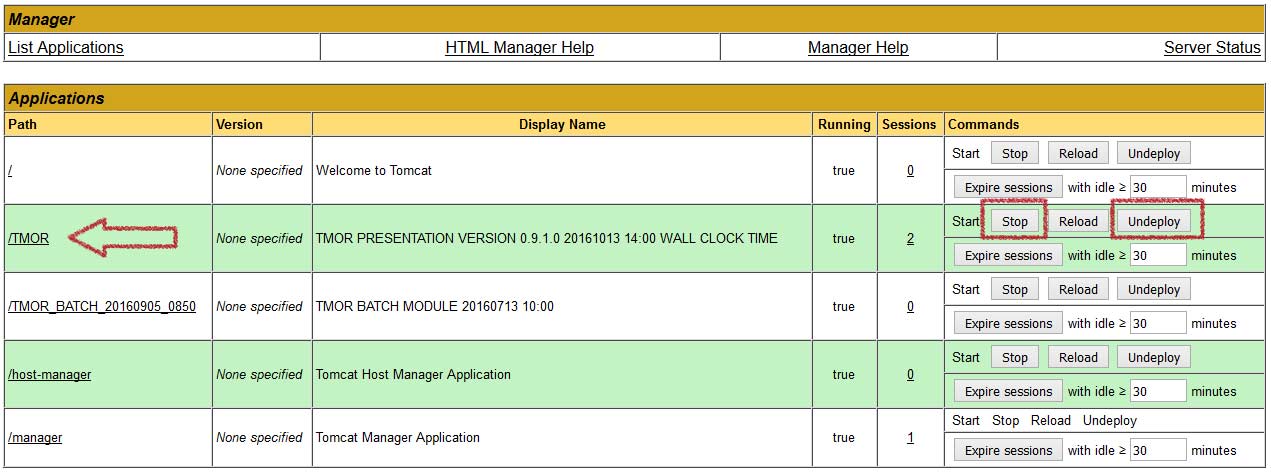Edit idle minutes field for /host-manager
Image resolution: width=1271 pixels, height=474 pixels.
1158,391
